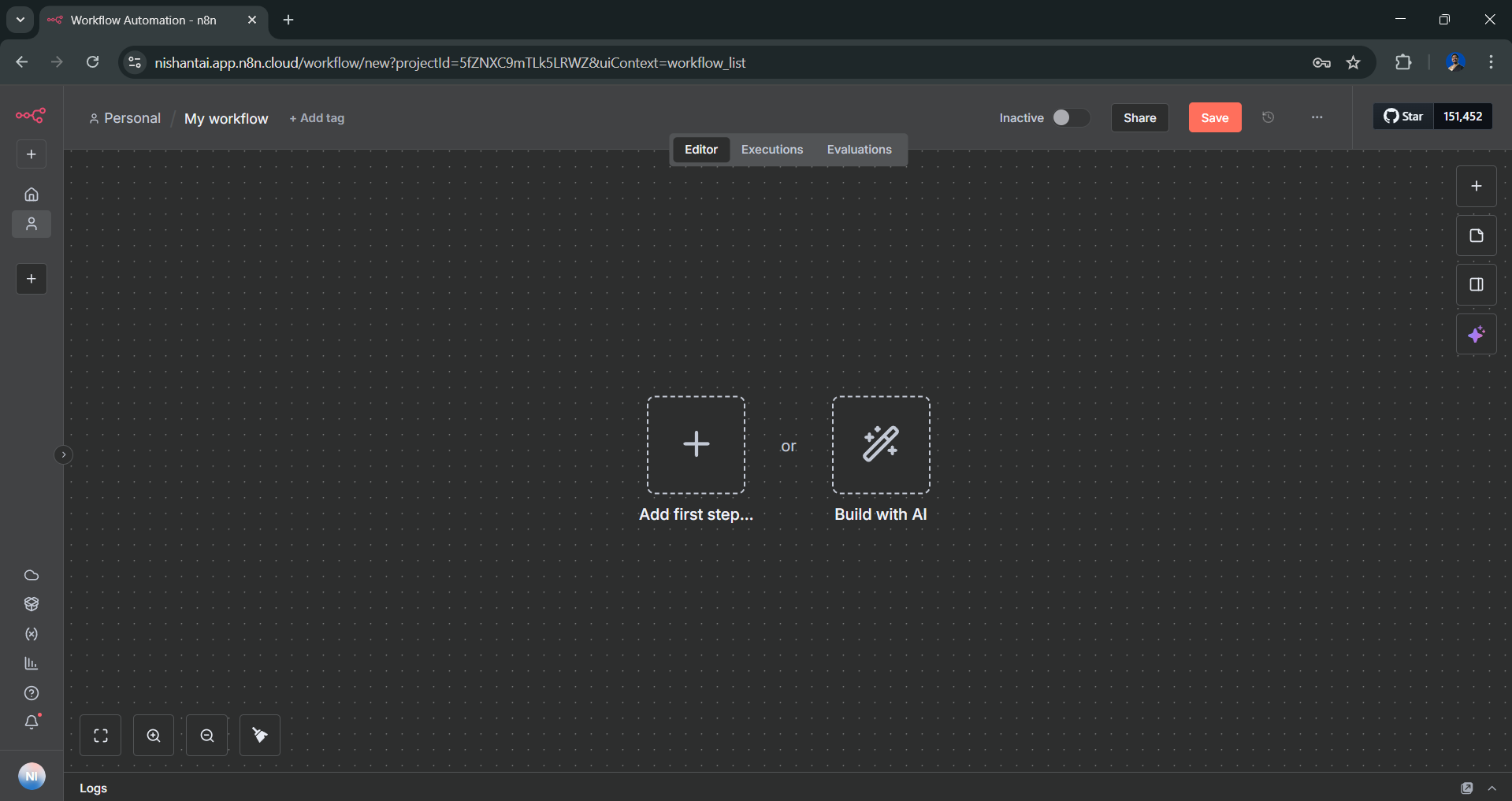Screen dimensions: 1512x801
Task: Add a sticky note from the right toolbar
Action: [1475, 235]
